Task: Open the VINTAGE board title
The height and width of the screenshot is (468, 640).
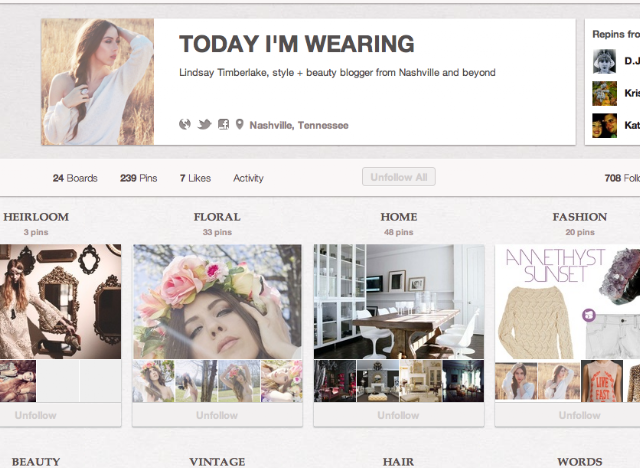Action: point(217,462)
